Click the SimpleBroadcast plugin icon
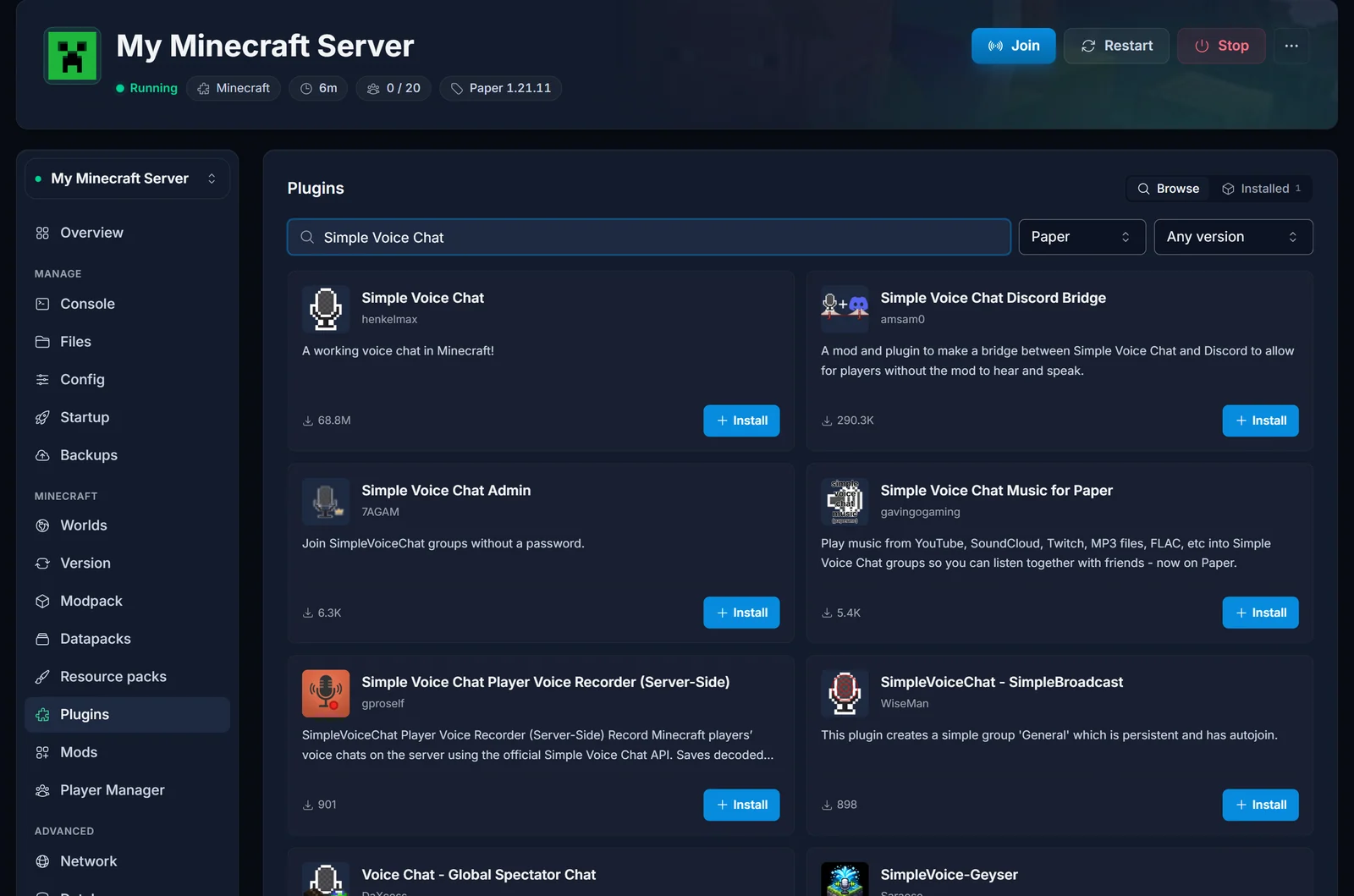This screenshot has width=1354, height=896. coord(845,694)
